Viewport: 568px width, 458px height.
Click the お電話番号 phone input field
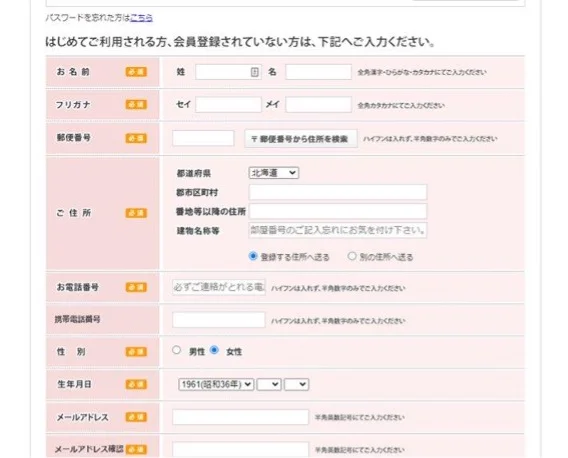coord(219,287)
